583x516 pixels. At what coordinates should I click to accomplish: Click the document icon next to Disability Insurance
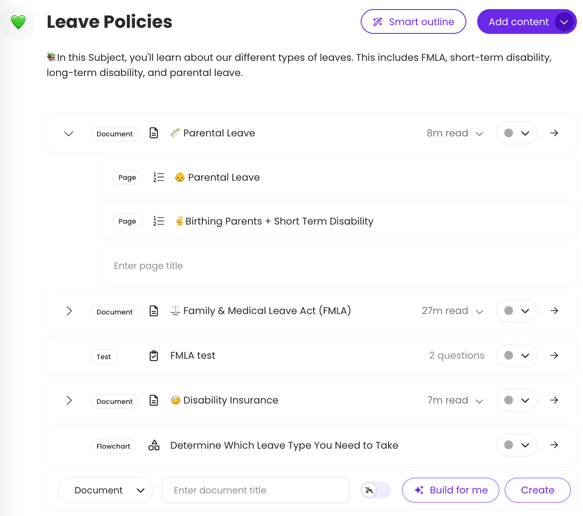(154, 400)
